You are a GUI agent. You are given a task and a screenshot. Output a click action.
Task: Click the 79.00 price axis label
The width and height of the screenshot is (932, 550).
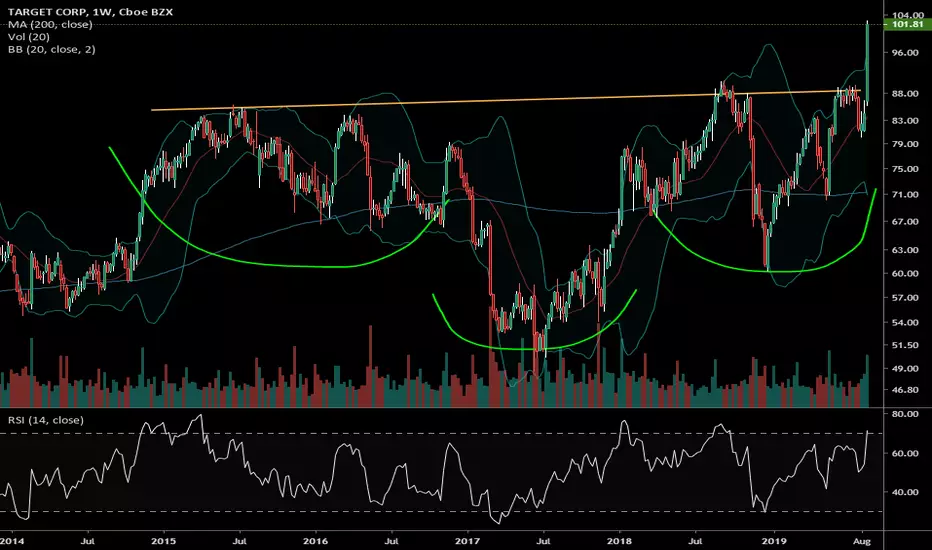click(x=905, y=144)
